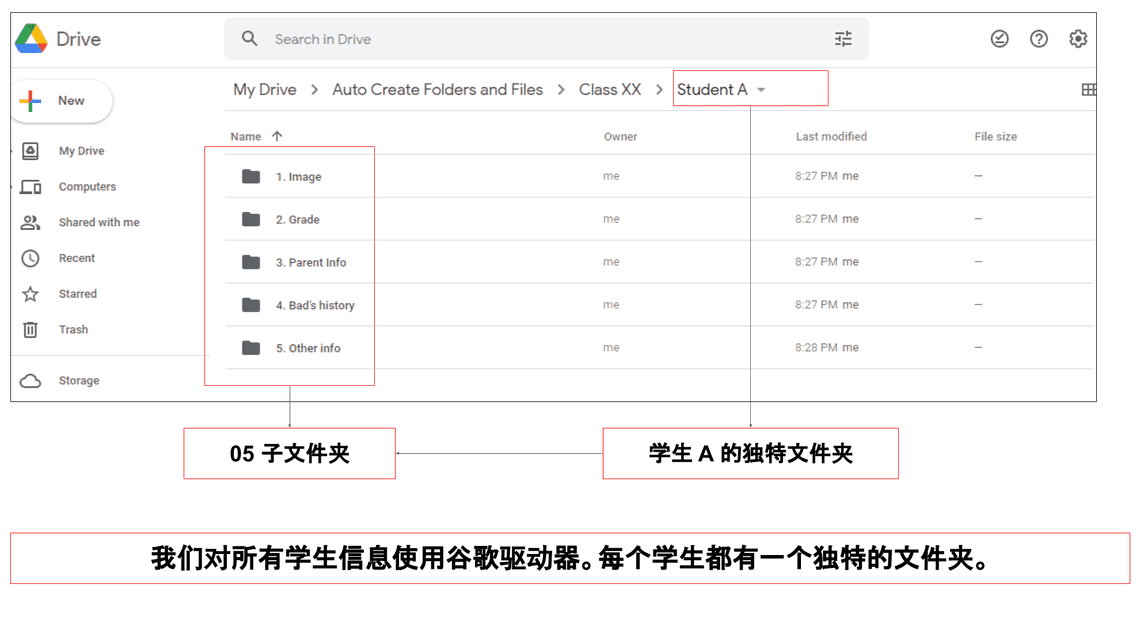The width and height of the screenshot is (1140, 622).
Task: Open the settings gear icon
Action: point(1077,39)
